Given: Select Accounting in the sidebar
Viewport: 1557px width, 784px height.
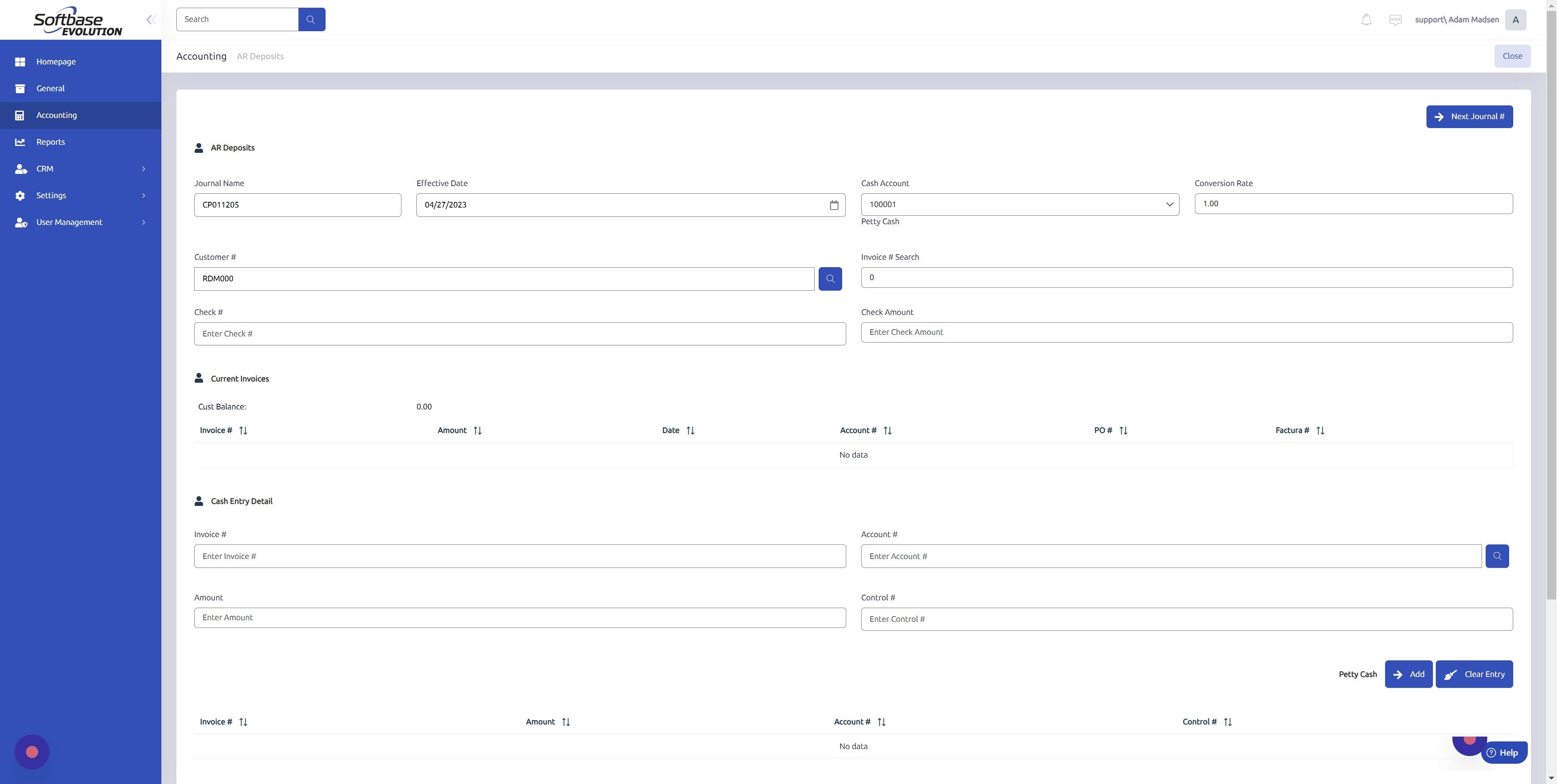Looking at the screenshot, I should tap(80, 116).
